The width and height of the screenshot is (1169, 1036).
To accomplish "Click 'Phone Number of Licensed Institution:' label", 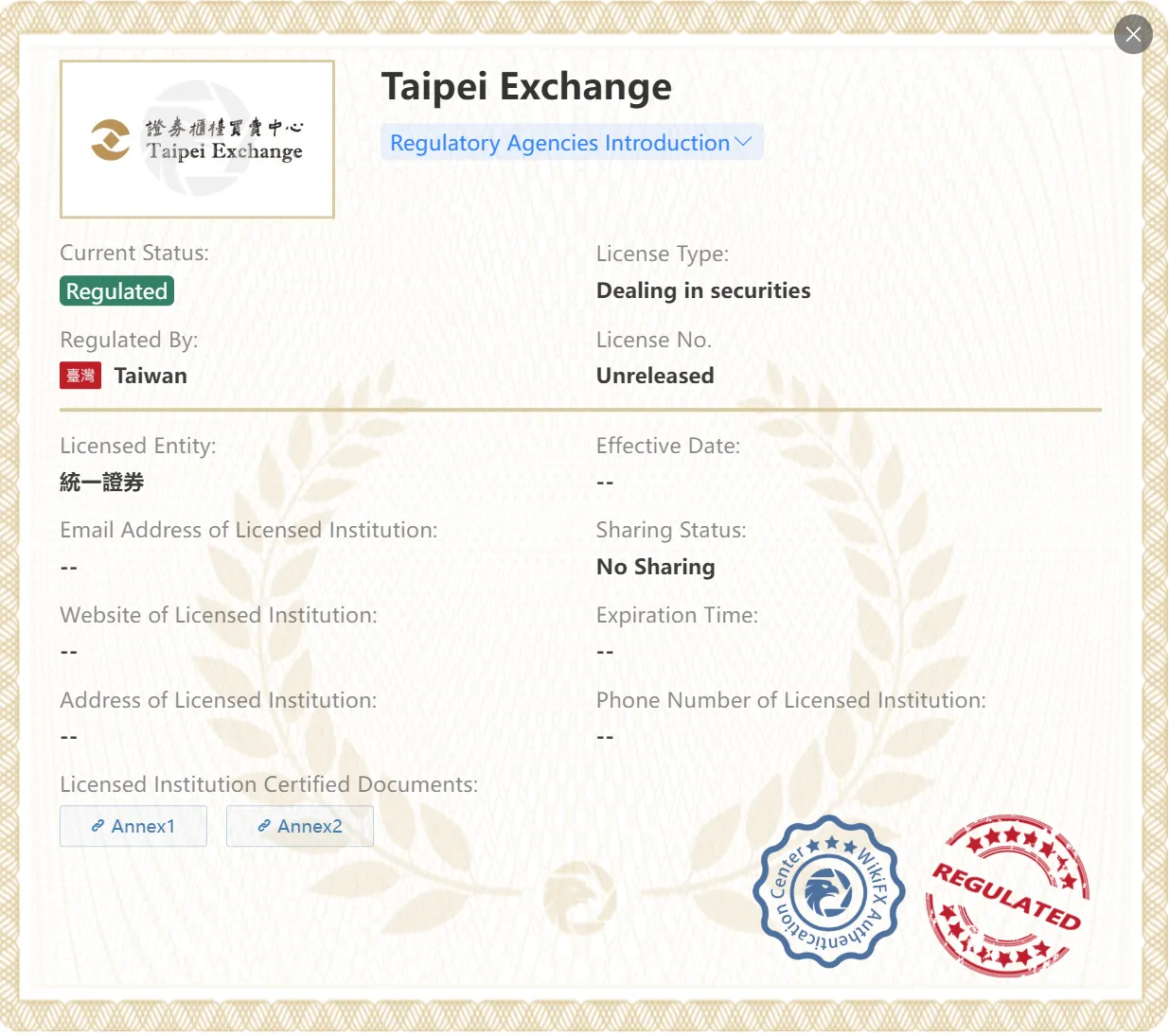I will coord(791,700).
